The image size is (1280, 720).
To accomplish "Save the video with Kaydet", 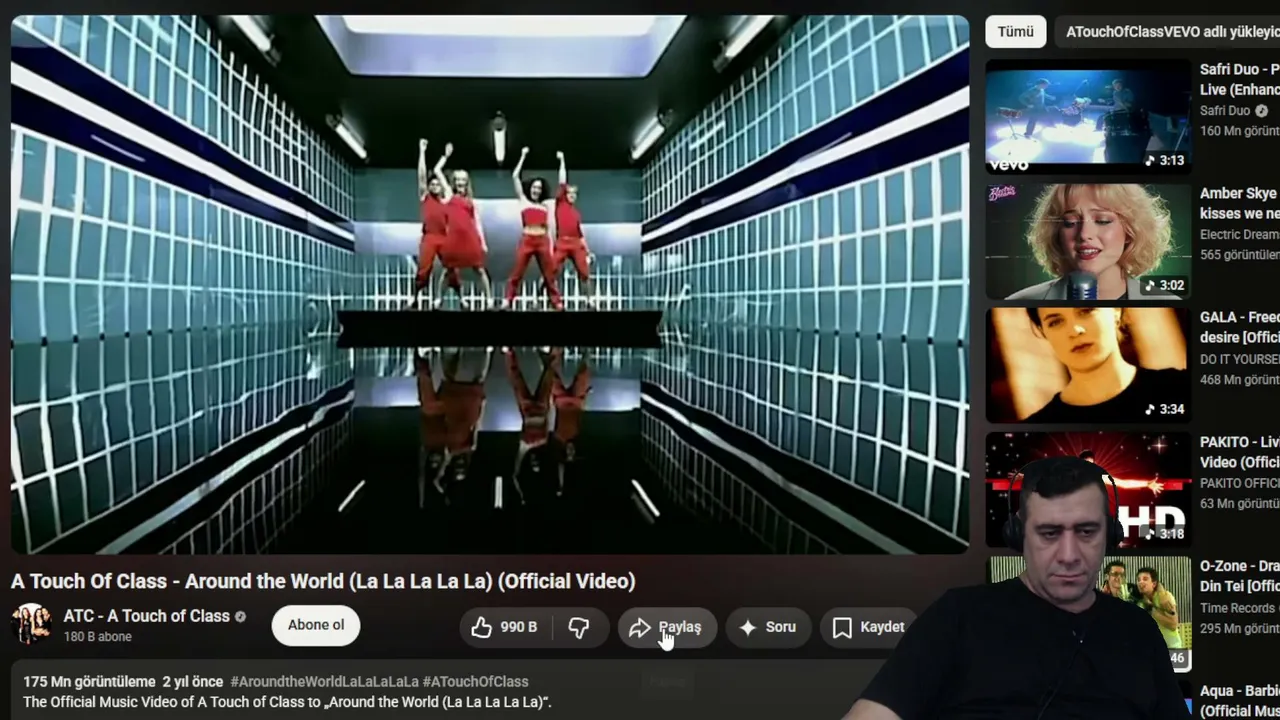I will coord(869,627).
